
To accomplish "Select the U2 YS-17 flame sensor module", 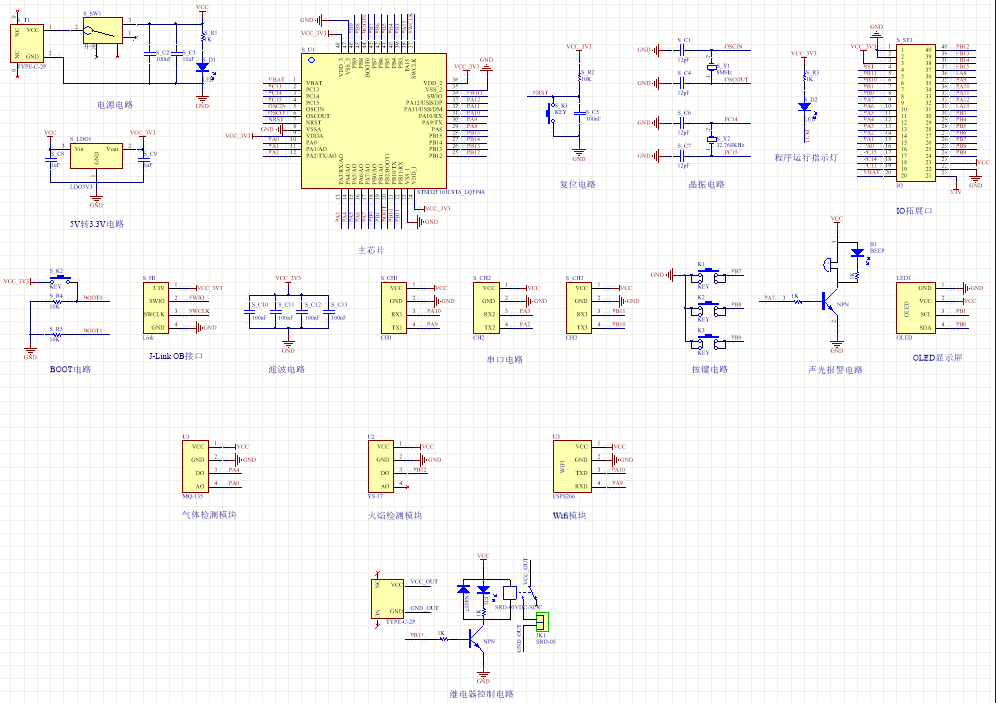I will [381, 466].
